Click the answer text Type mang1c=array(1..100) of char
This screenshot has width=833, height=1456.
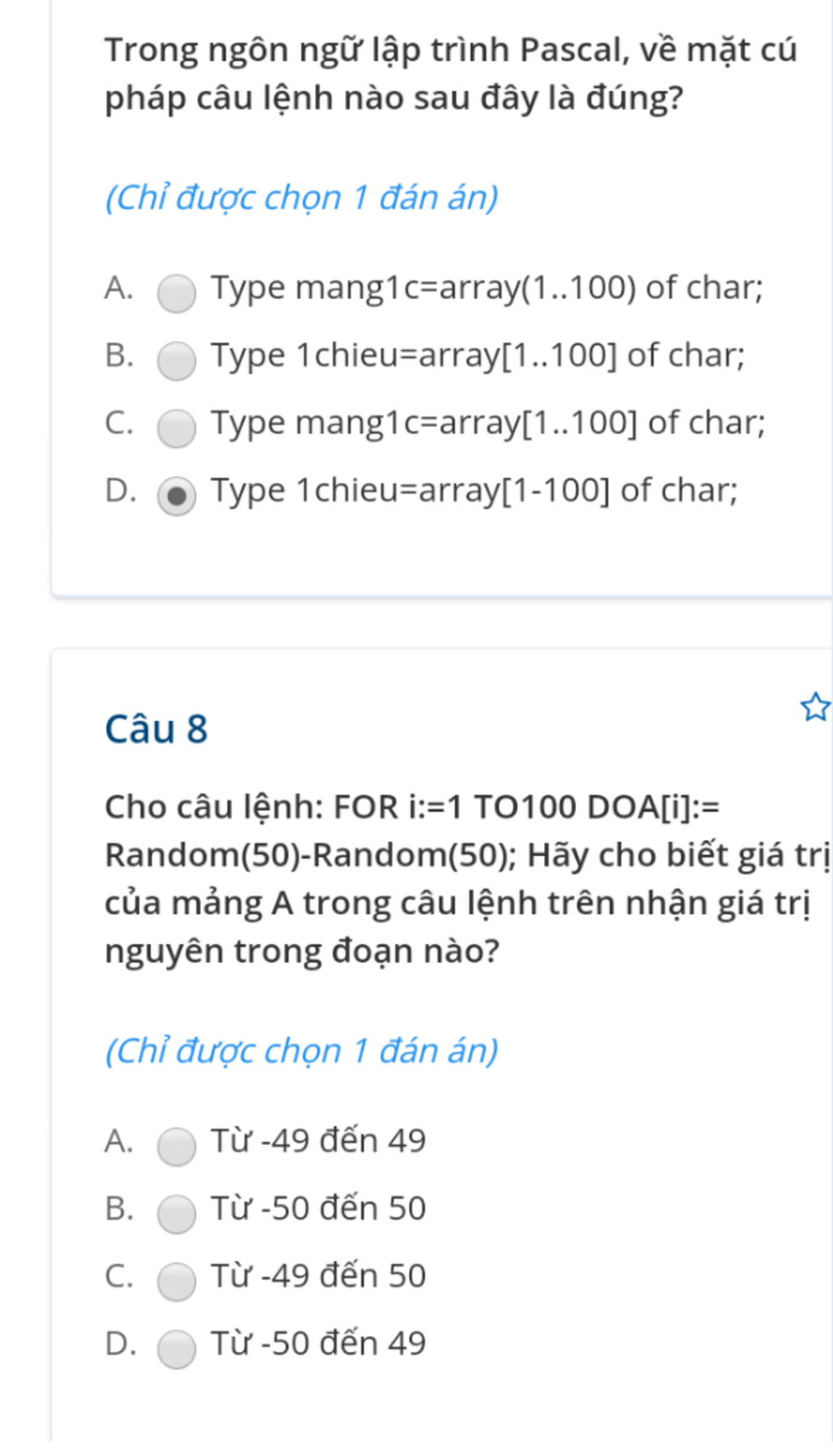[487, 288]
